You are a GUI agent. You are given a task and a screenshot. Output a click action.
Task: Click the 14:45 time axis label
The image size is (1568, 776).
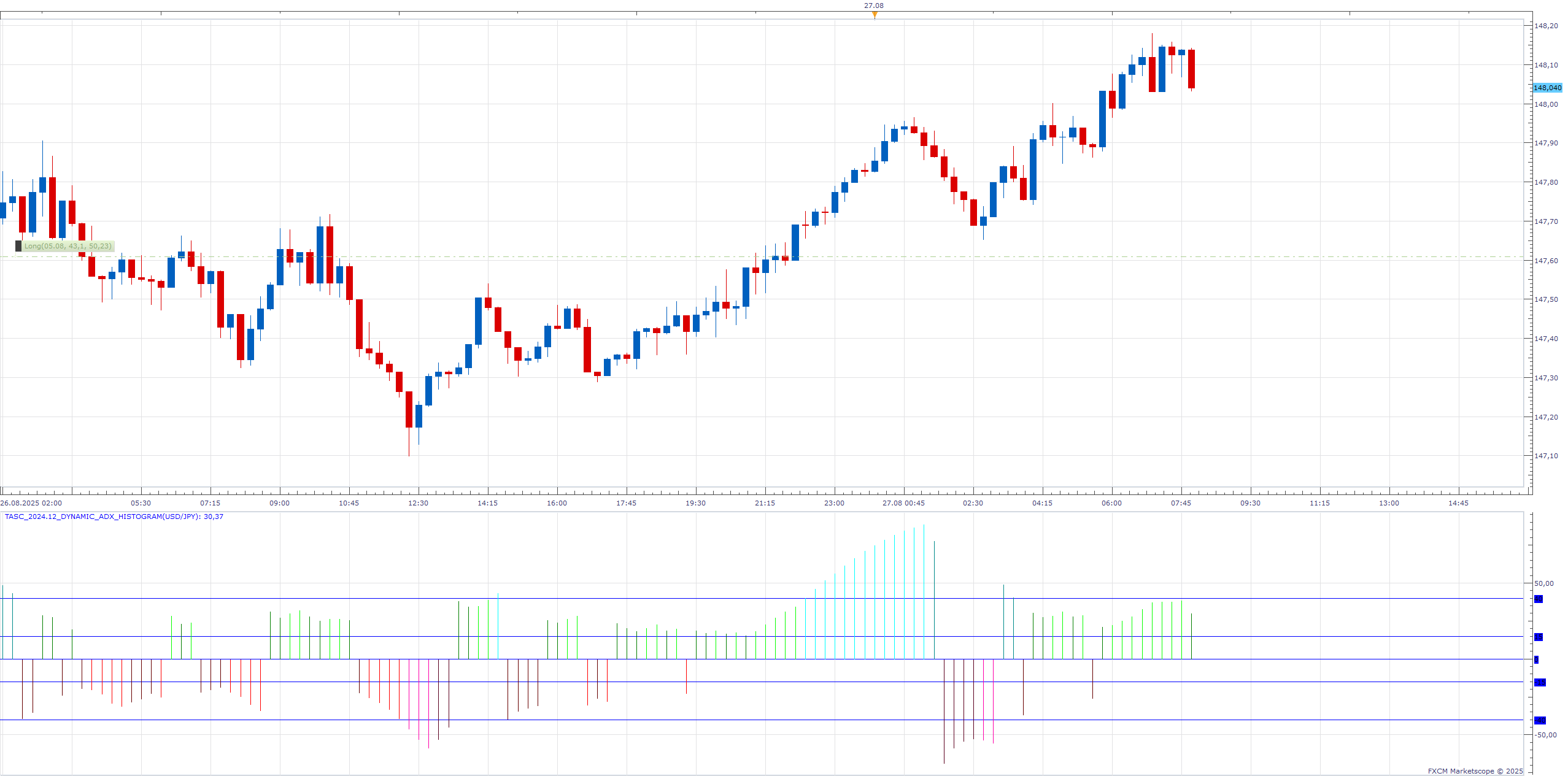(1459, 503)
